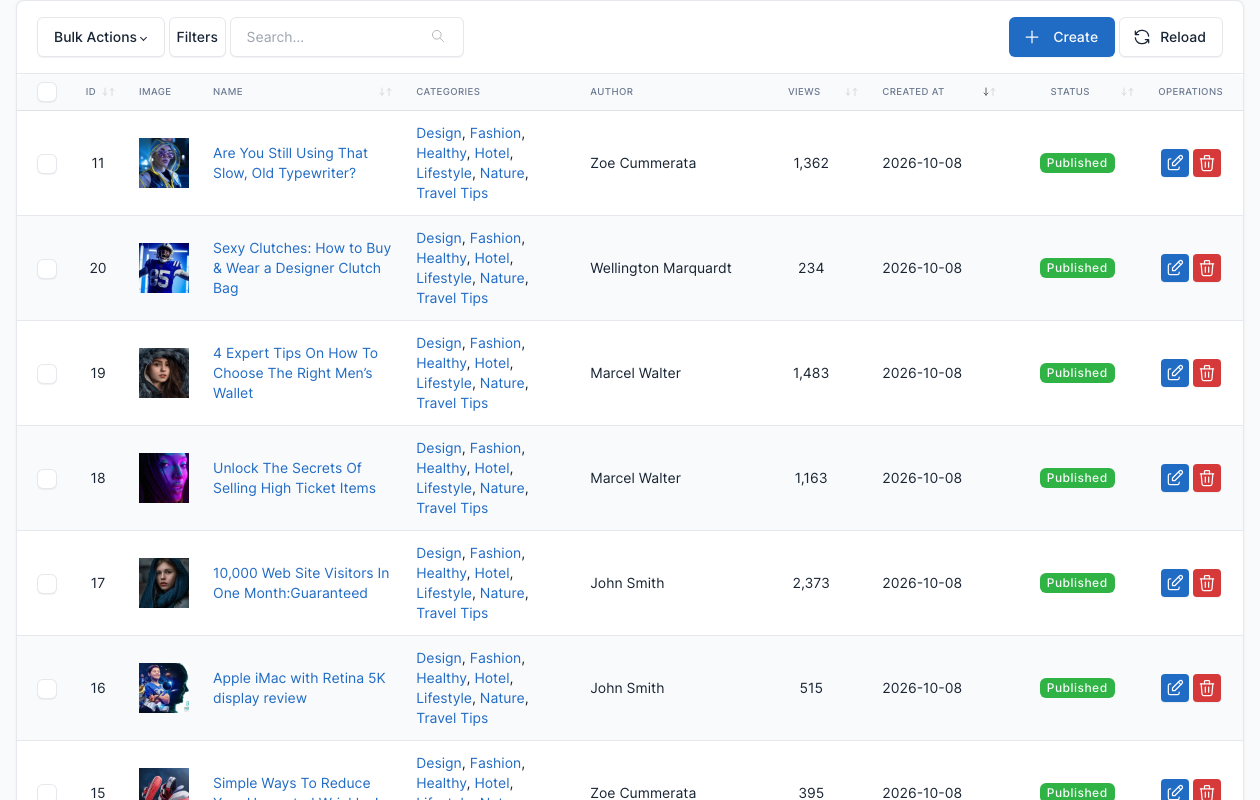Delete the Apple iMac review post
1260x800 pixels.
pos(1207,688)
